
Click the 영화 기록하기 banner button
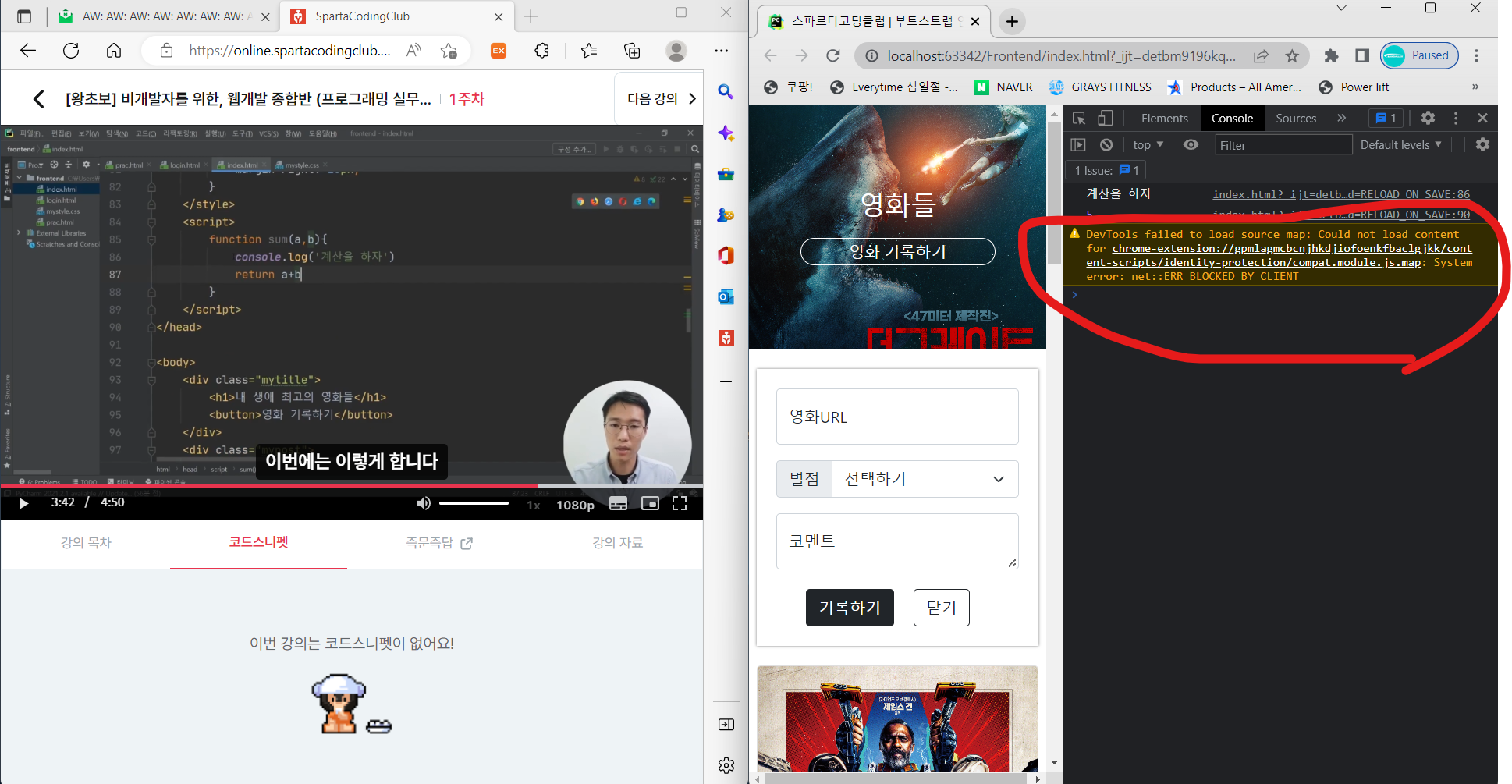[x=897, y=251]
